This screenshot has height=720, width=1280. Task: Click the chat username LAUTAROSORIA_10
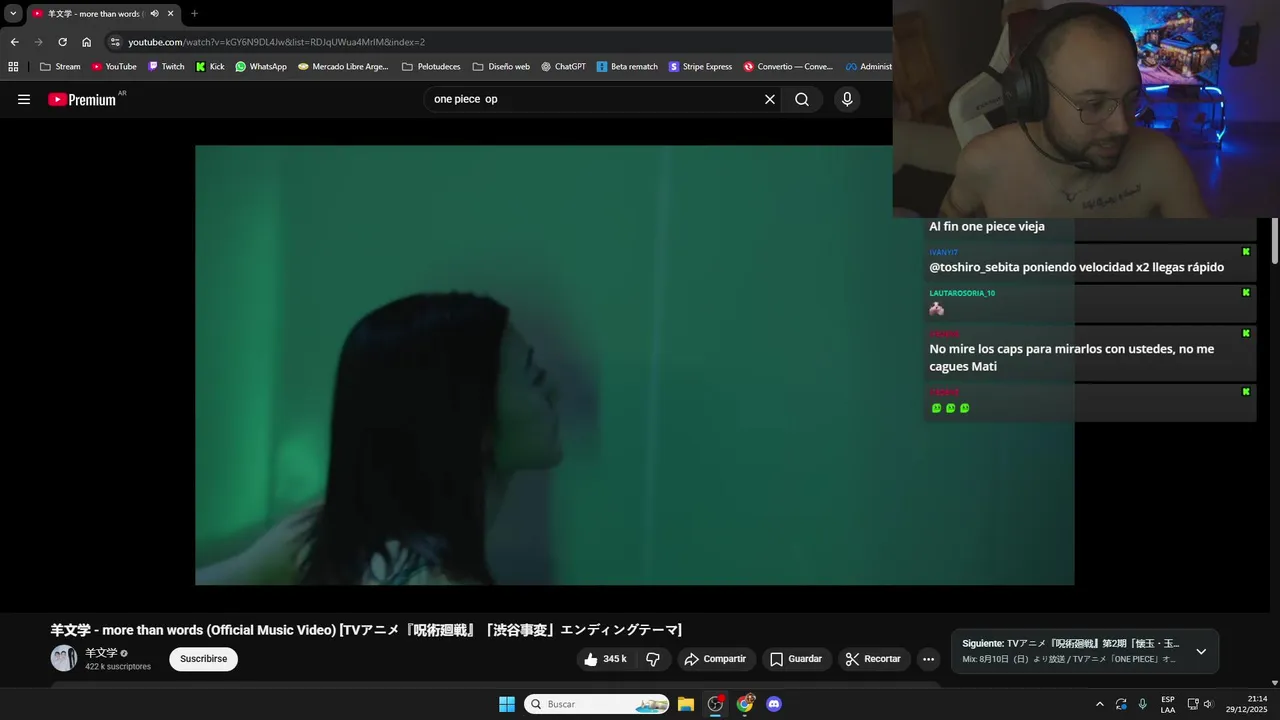pyautogui.click(x=962, y=293)
